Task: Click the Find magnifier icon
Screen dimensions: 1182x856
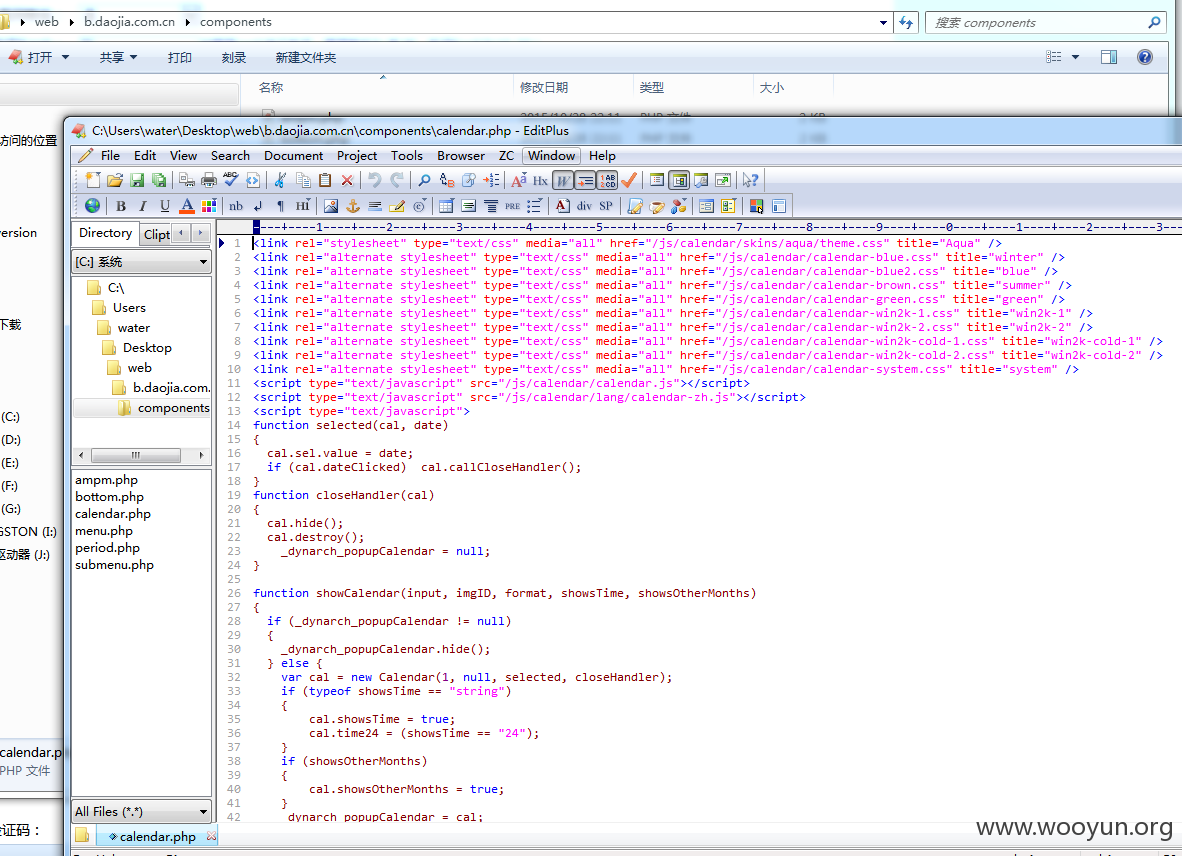Action: [x=424, y=180]
